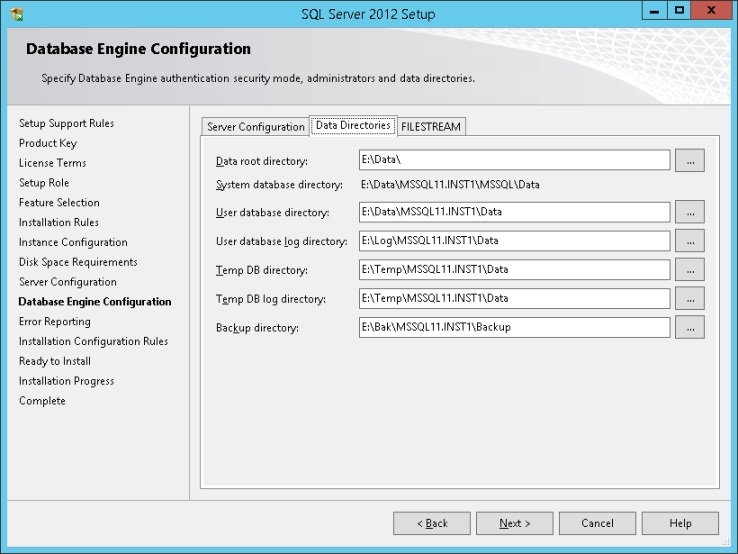Select the Data Directories tab
The height and width of the screenshot is (554, 738).
(353, 125)
